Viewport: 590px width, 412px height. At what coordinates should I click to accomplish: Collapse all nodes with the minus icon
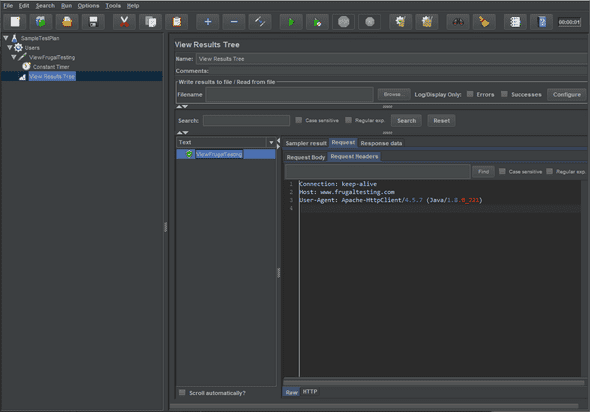(x=234, y=22)
